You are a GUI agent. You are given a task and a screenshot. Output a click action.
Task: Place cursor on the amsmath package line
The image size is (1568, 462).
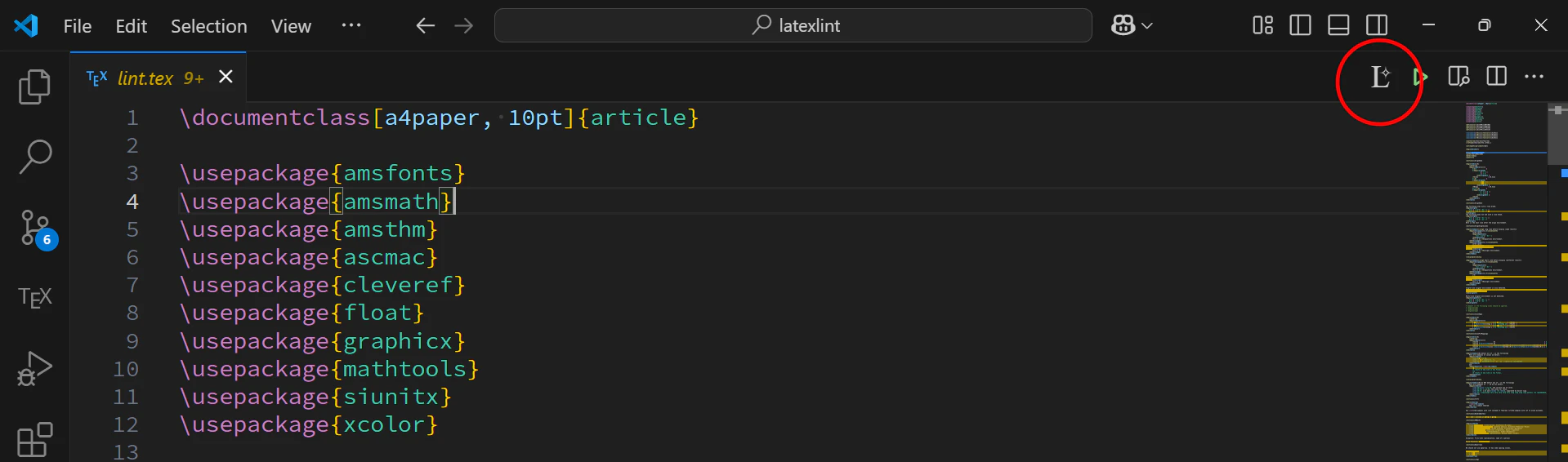pyautogui.click(x=315, y=202)
